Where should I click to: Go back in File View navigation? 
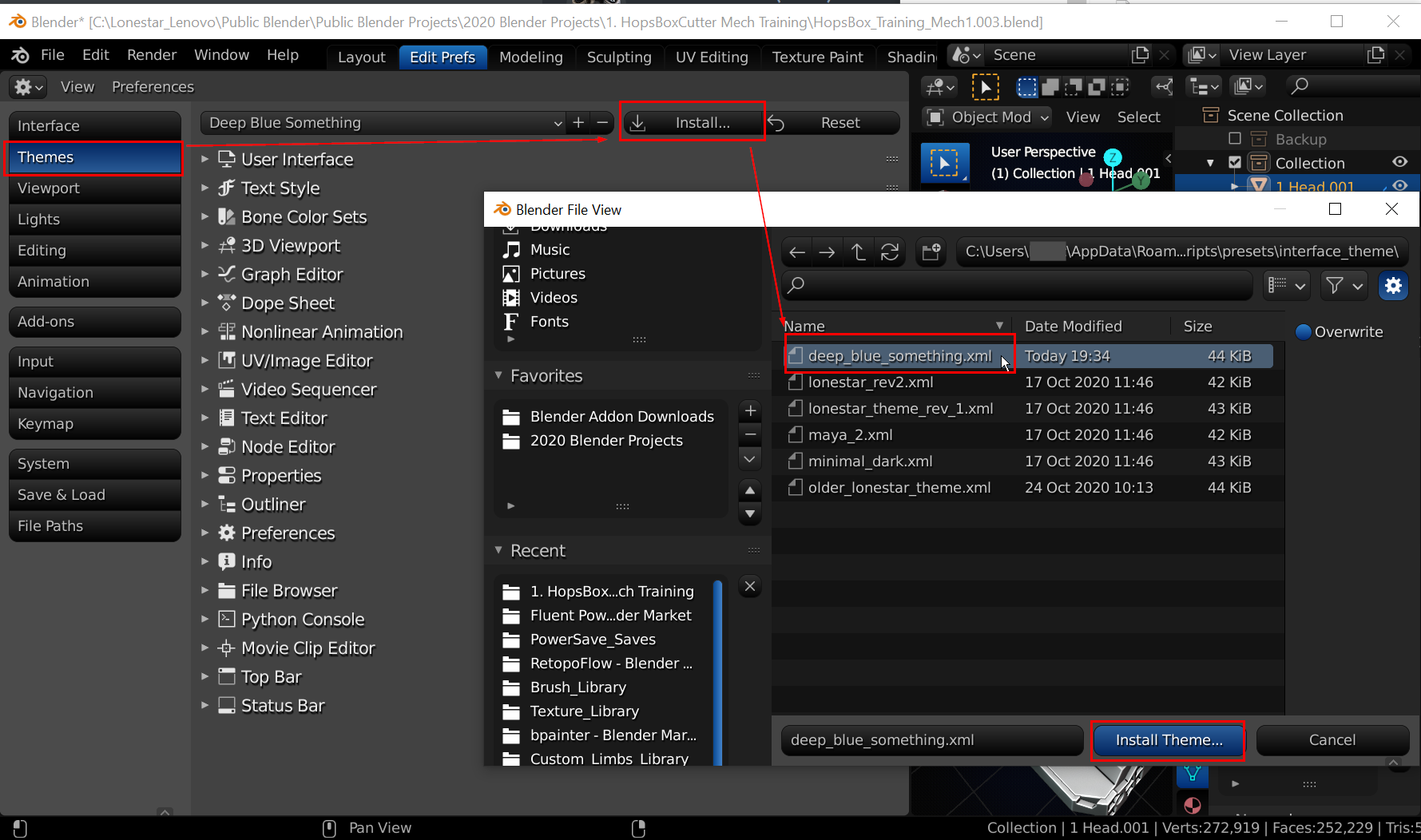pos(796,252)
